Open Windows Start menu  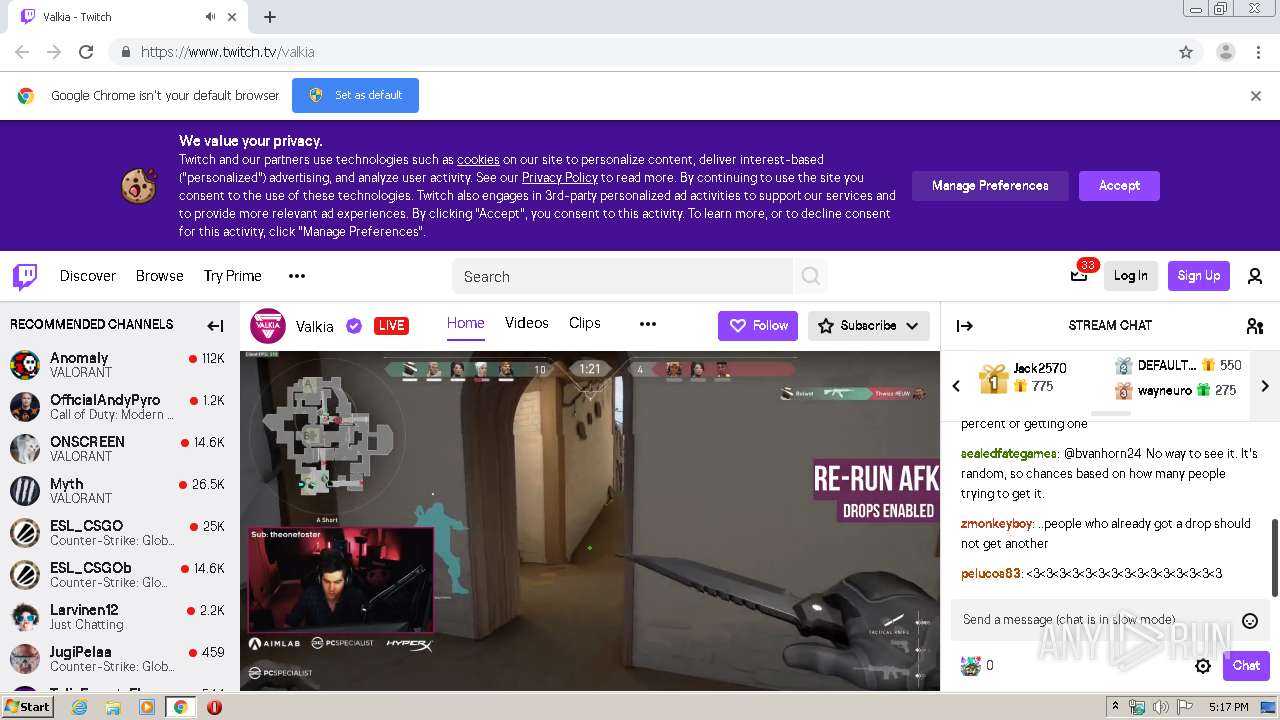coord(27,707)
